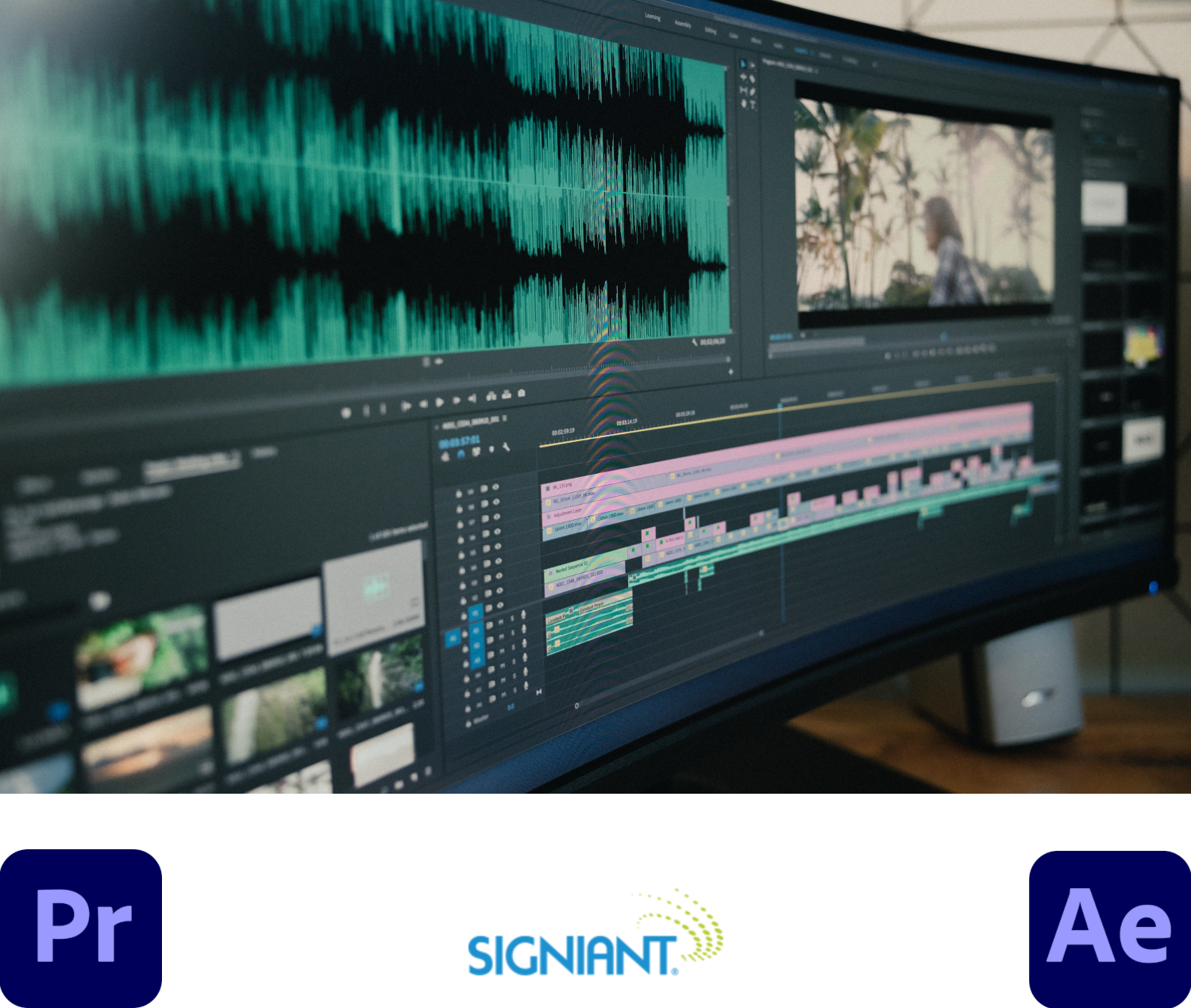
Task: Select the Pen tool
Action: click(x=752, y=92)
